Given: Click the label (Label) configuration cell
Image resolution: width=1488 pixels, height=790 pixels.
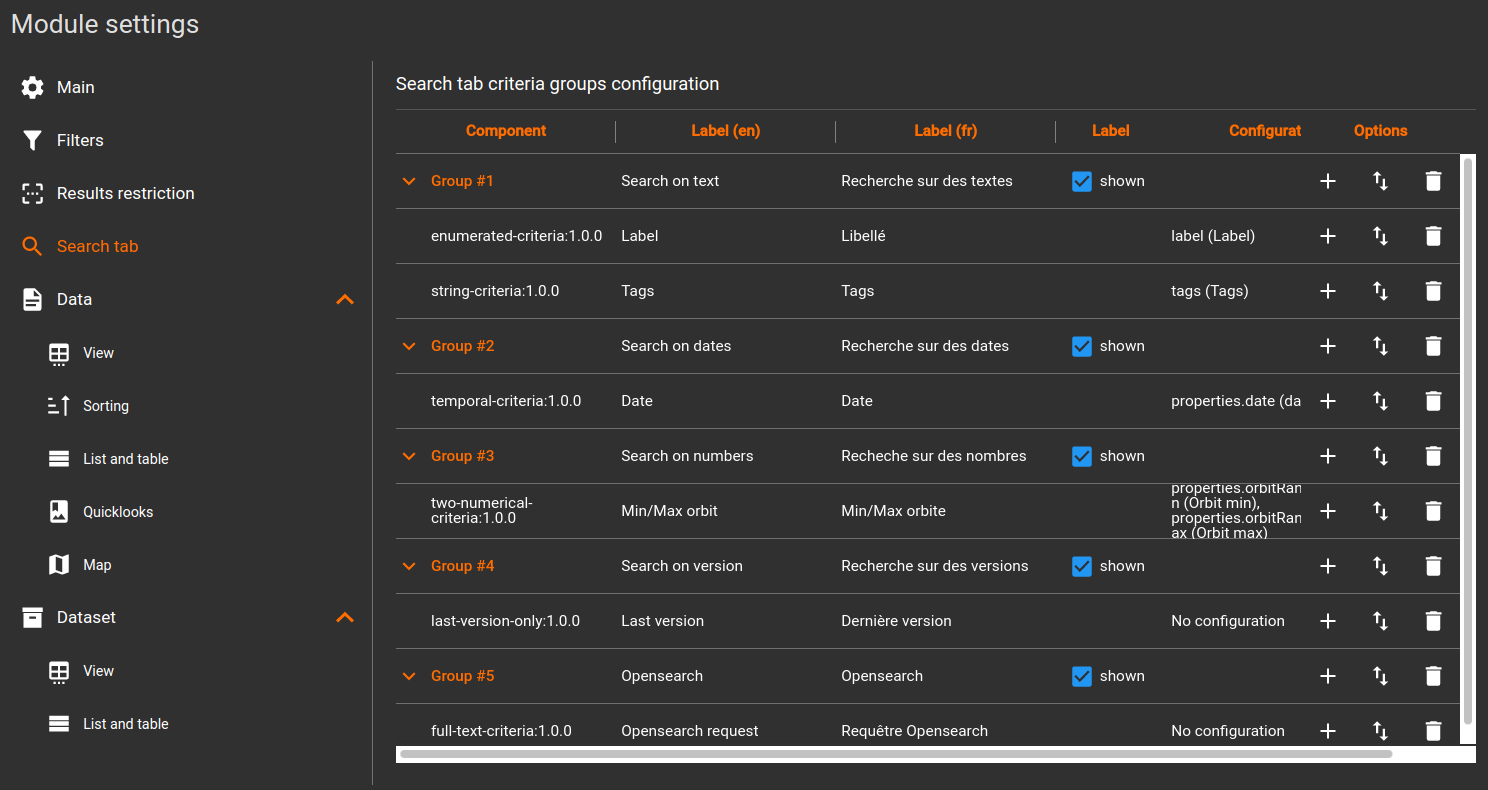Looking at the screenshot, I should (x=1213, y=236).
